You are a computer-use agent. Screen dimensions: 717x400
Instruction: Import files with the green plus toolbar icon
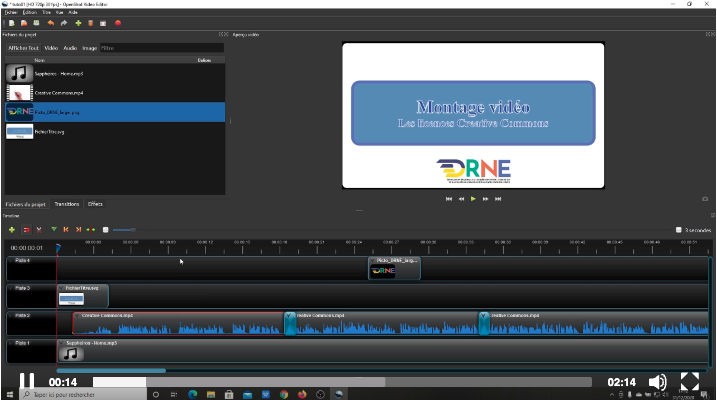pyautogui.click(x=78, y=23)
